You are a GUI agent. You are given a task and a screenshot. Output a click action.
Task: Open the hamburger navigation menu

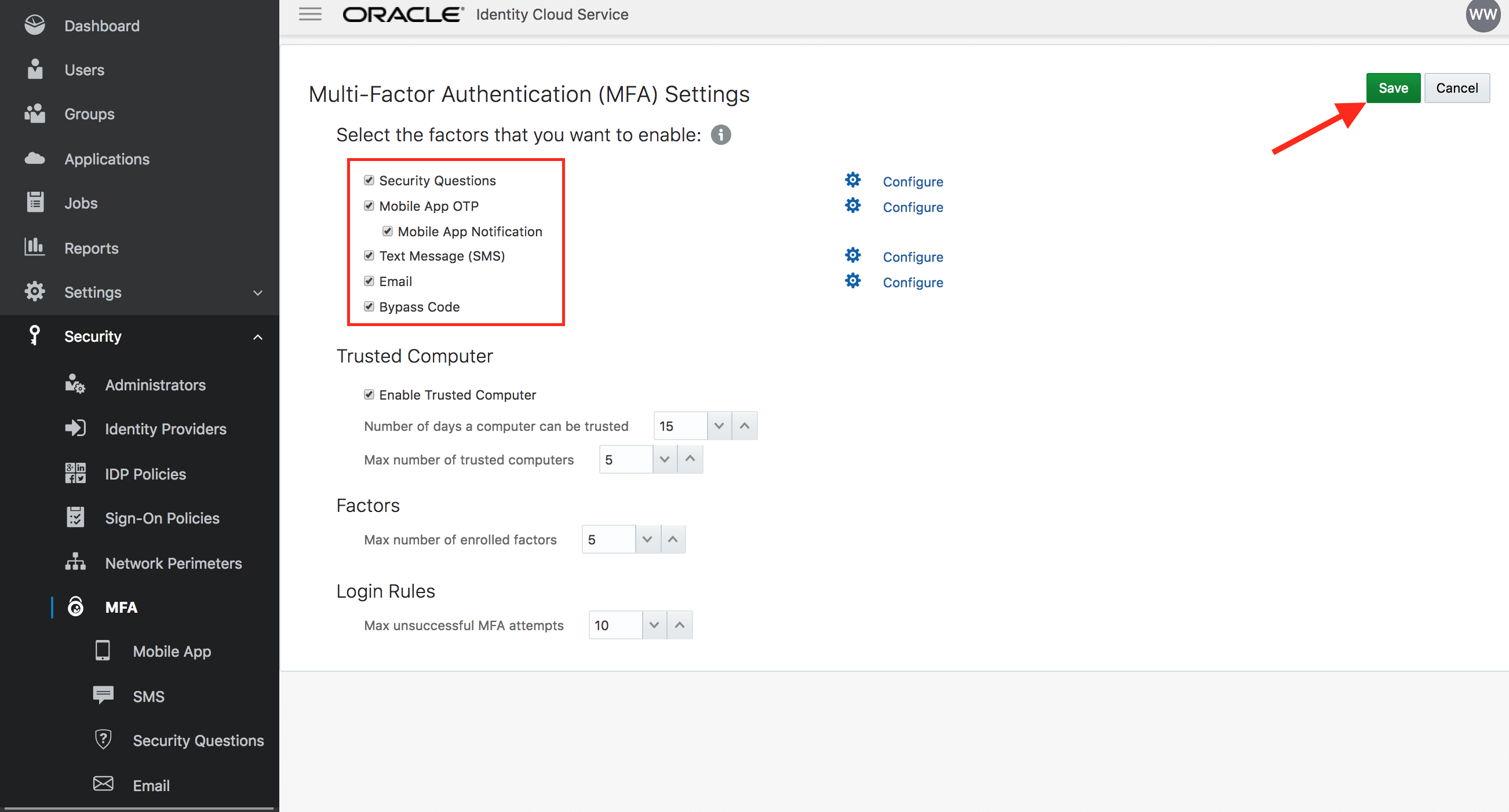tap(310, 14)
